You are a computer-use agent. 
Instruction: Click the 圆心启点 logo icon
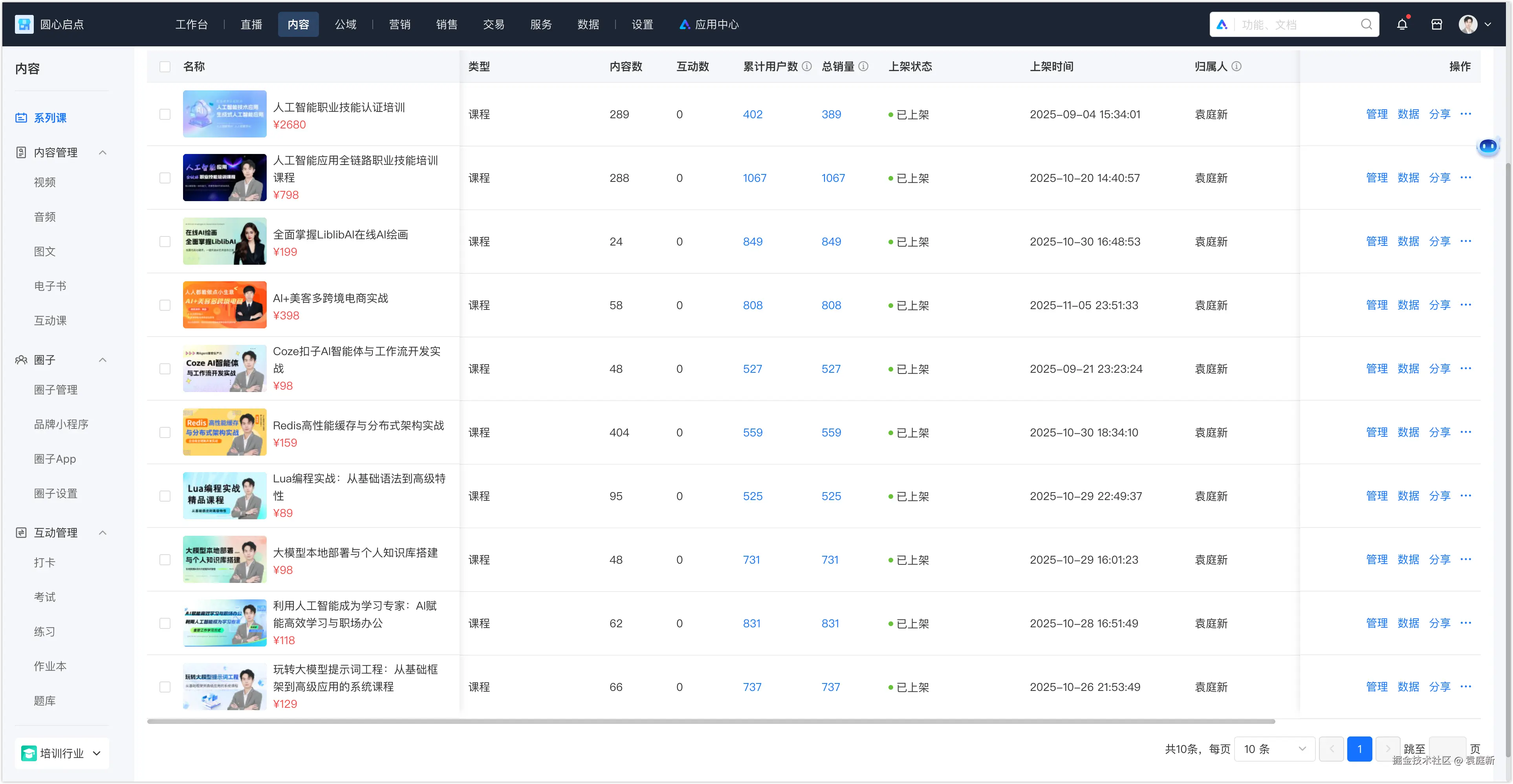tap(24, 25)
